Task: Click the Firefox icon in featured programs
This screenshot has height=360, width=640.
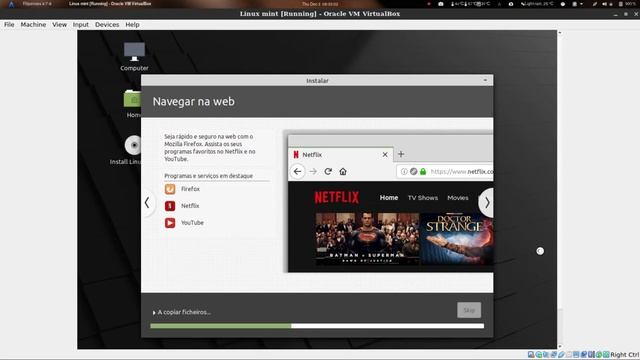Action: (170, 189)
